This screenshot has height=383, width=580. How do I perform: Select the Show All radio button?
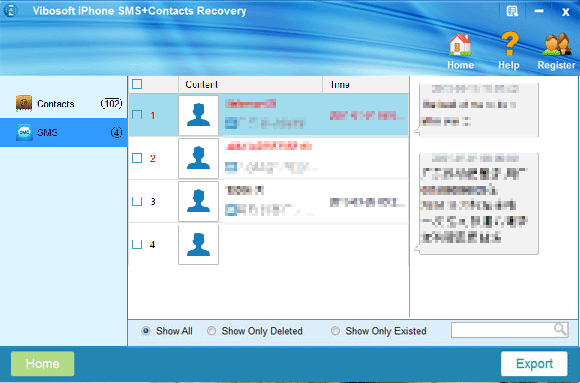point(146,330)
